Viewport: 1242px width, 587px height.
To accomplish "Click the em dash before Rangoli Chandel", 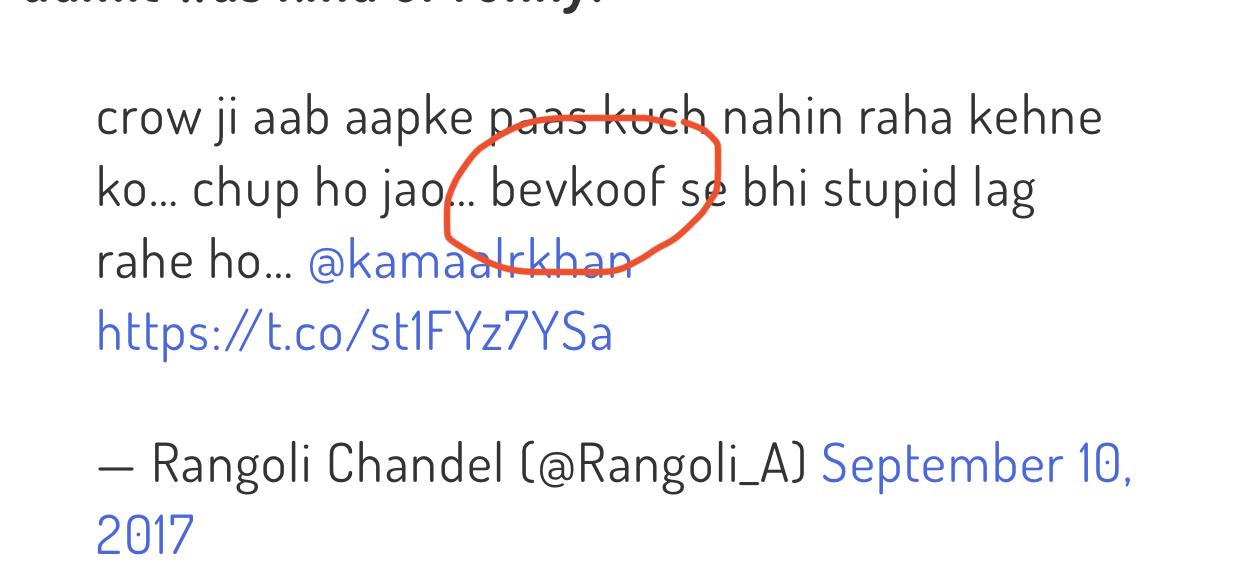I will coord(116,467).
